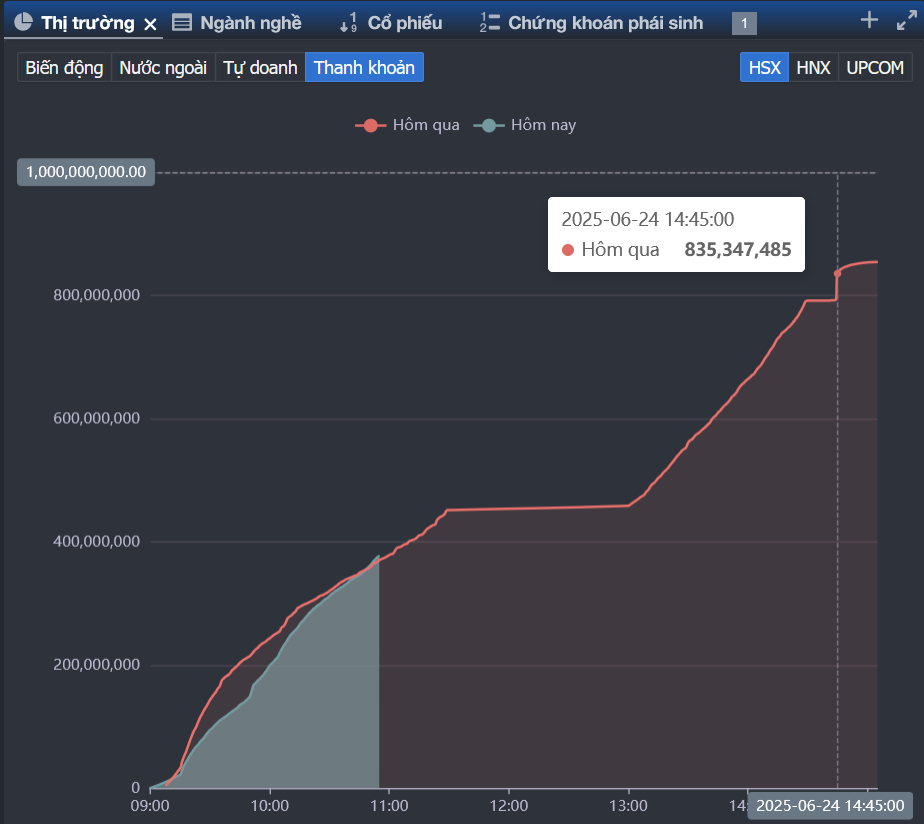Show the Biến động view

click(64, 68)
